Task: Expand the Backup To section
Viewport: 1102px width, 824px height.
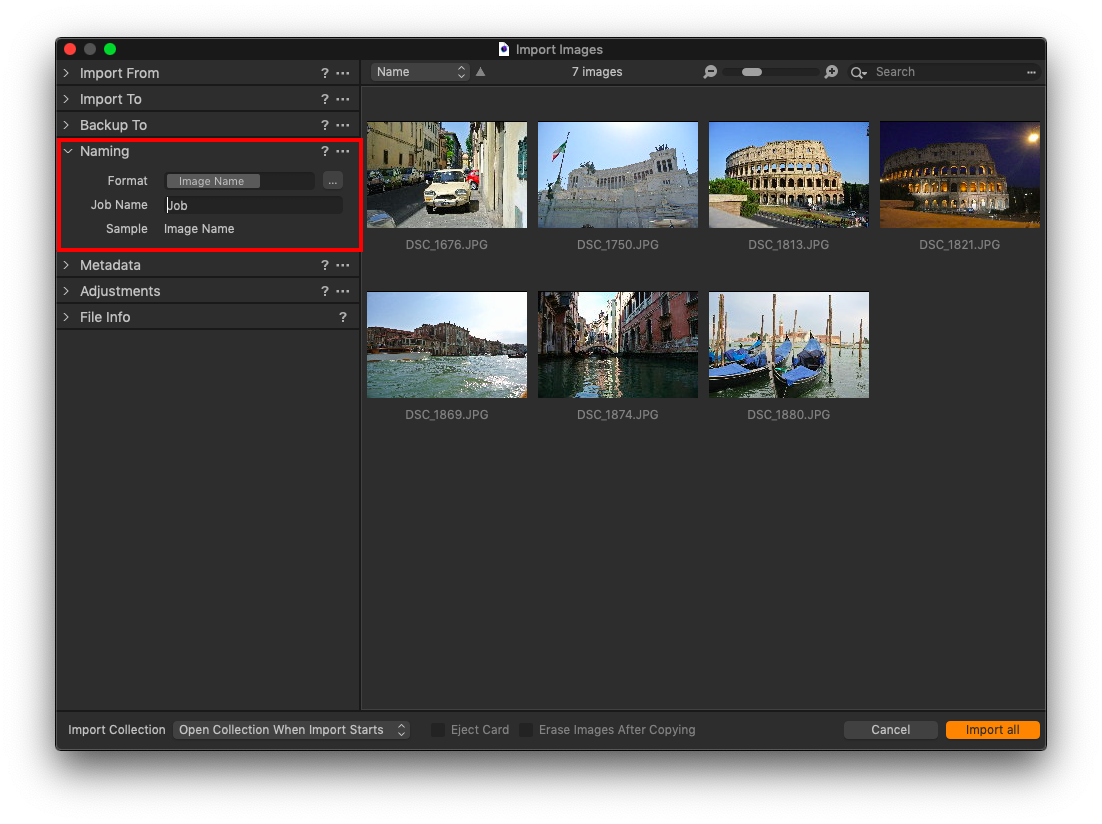Action: 67,125
